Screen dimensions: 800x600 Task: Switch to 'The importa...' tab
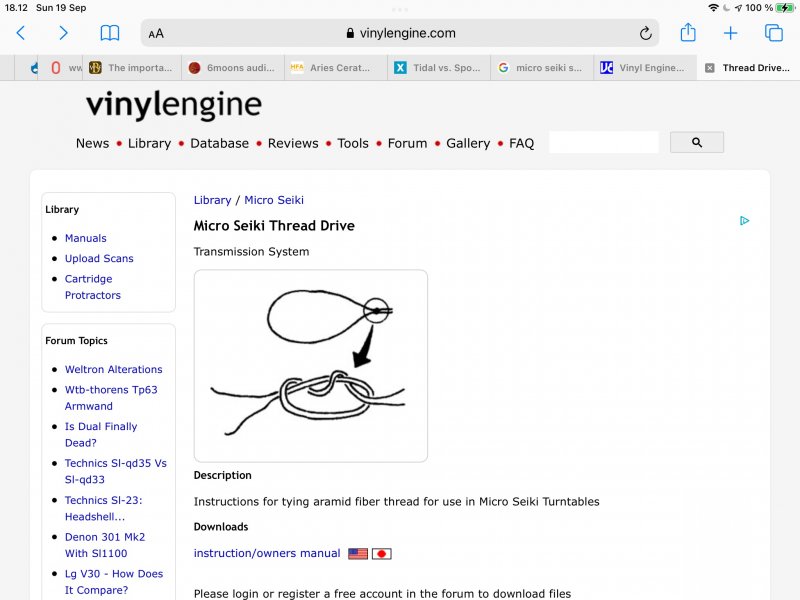[131, 68]
